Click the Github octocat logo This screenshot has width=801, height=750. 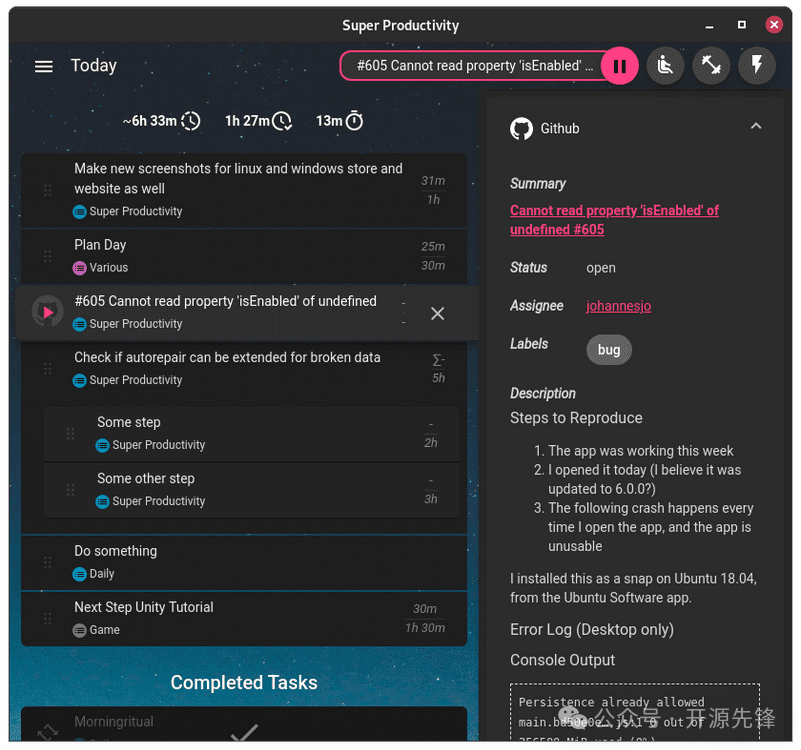(521, 129)
